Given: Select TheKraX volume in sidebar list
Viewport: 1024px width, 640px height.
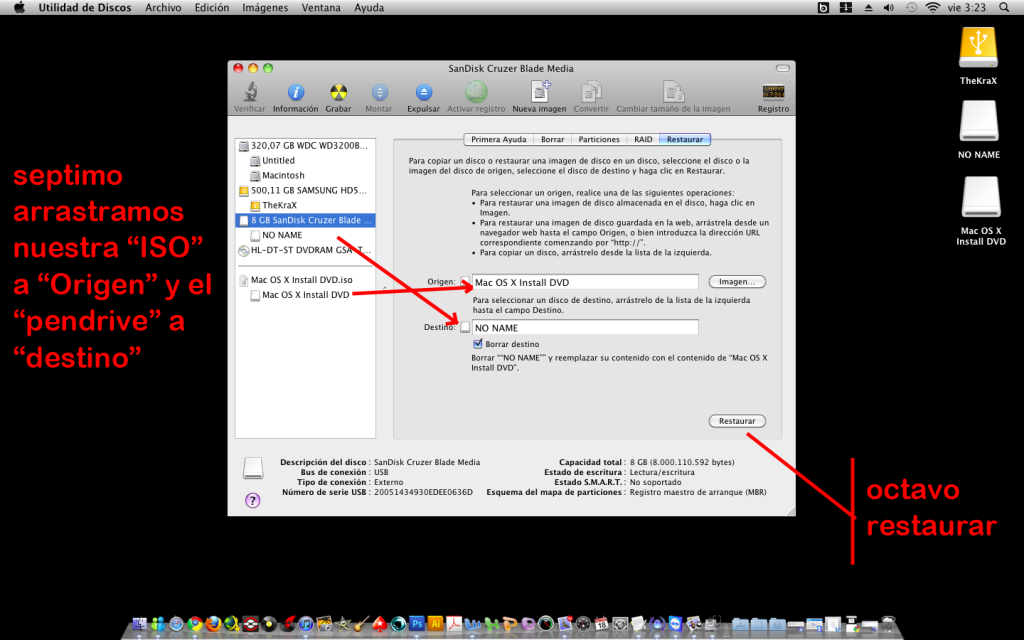Looking at the screenshot, I should (x=305, y=205).
